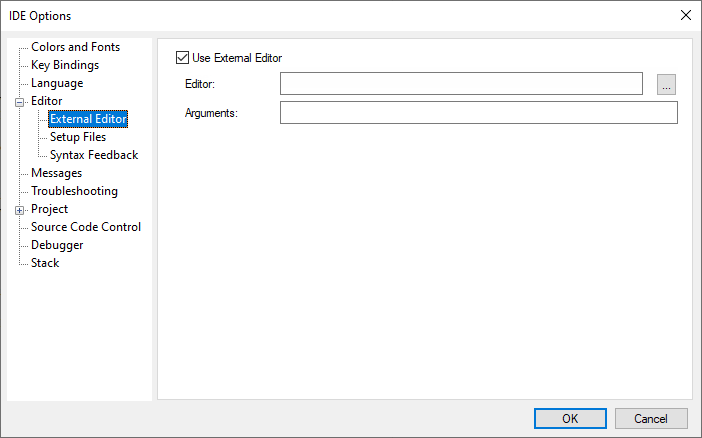Open the Key Bindings options page
Screen dimensions: 702x438
[64, 65]
